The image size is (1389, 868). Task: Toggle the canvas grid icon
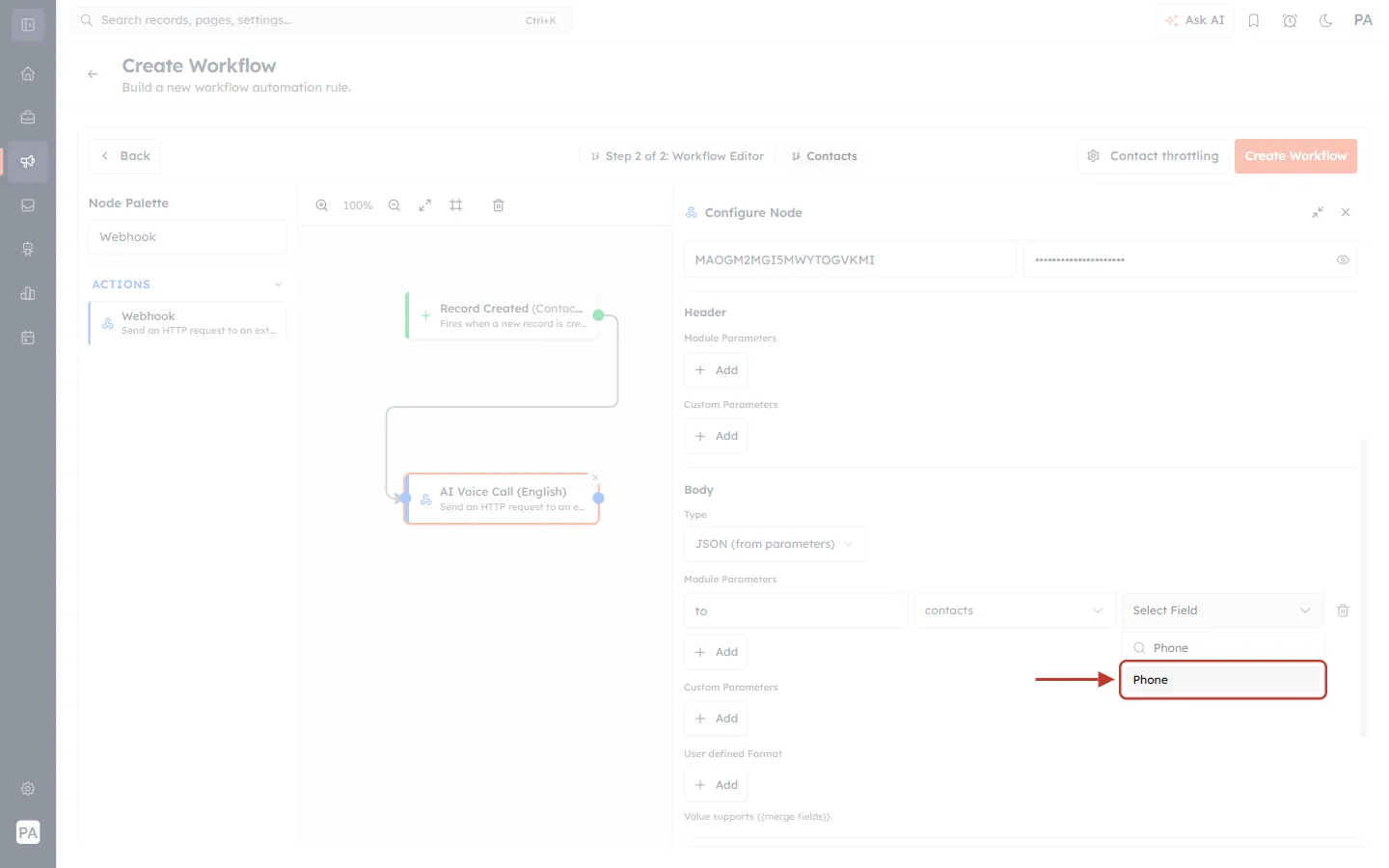456,205
